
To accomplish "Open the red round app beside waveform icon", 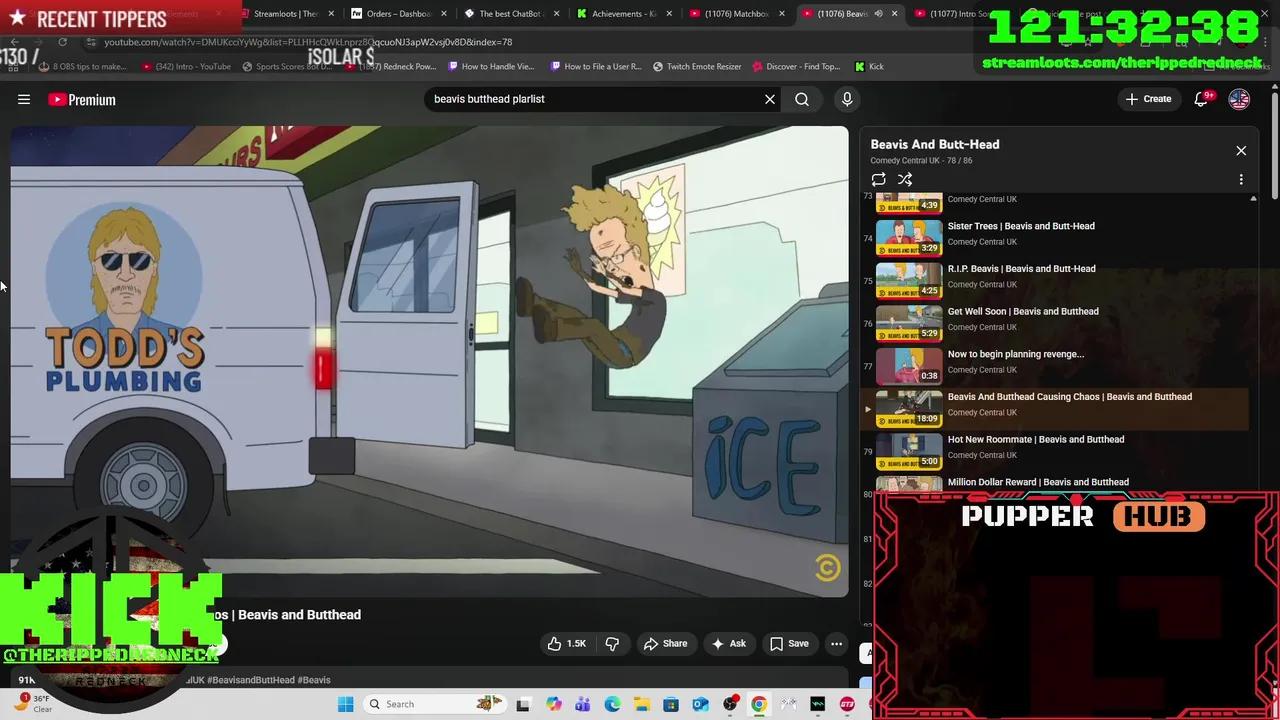I will tap(847, 705).
